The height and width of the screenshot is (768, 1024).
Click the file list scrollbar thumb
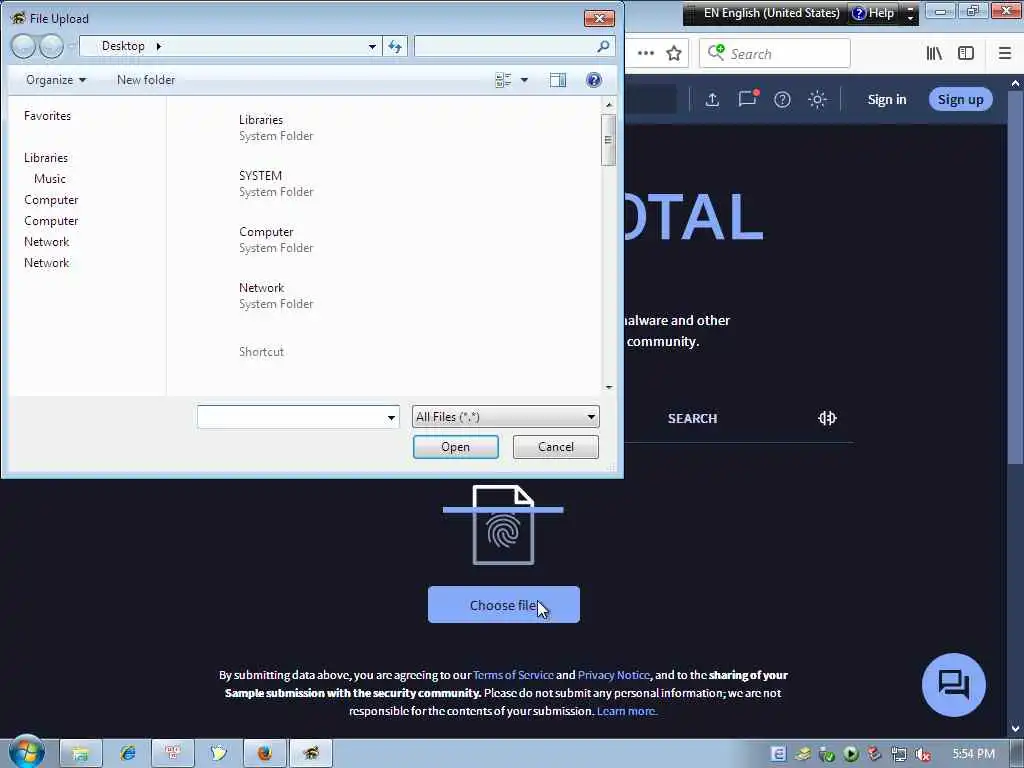click(x=608, y=140)
